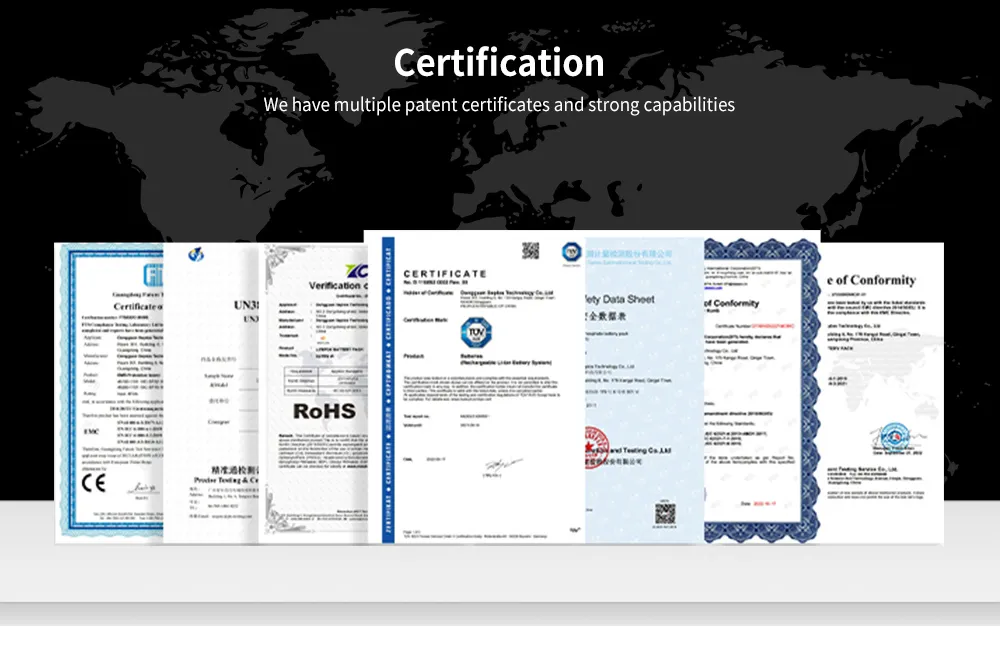Click the round blue badge above Safety Data Sheet
Screen dimensions: 1000x651
point(571,252)
